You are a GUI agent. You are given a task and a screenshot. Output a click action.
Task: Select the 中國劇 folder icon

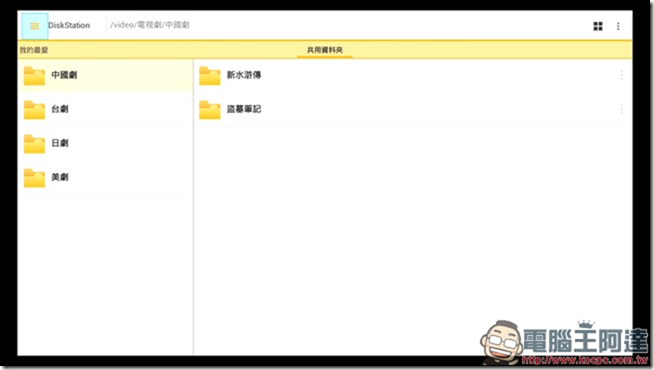[x=34, y=76]
